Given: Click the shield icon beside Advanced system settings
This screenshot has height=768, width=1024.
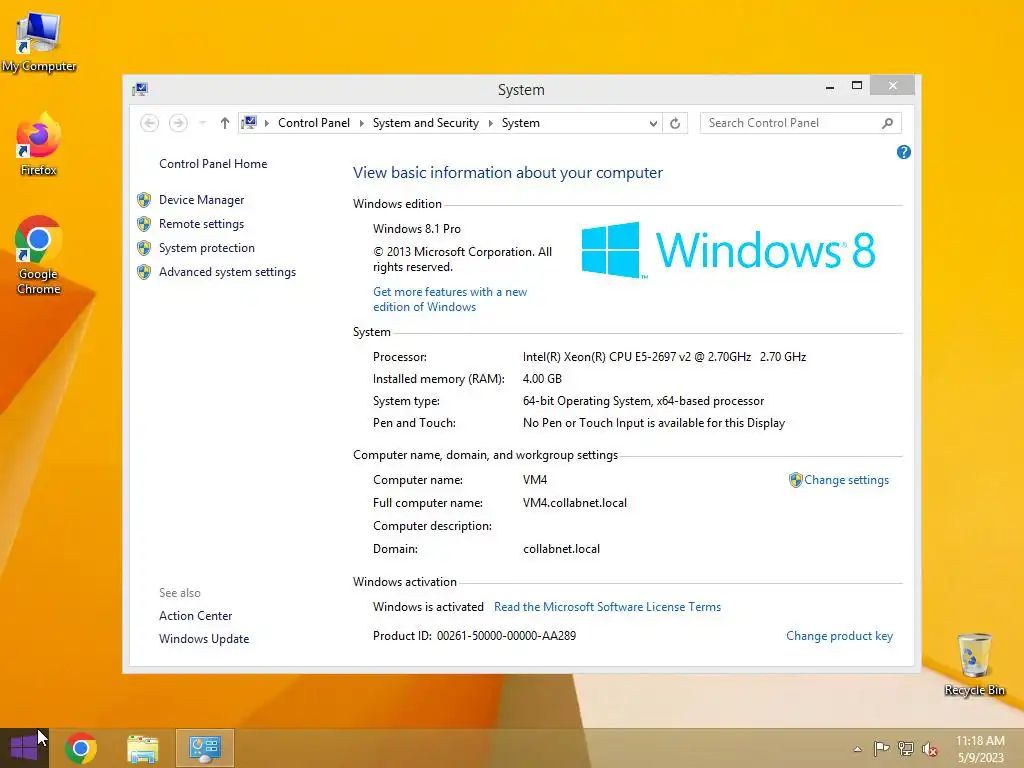Looking at the screenshot, I should point(144,272).
